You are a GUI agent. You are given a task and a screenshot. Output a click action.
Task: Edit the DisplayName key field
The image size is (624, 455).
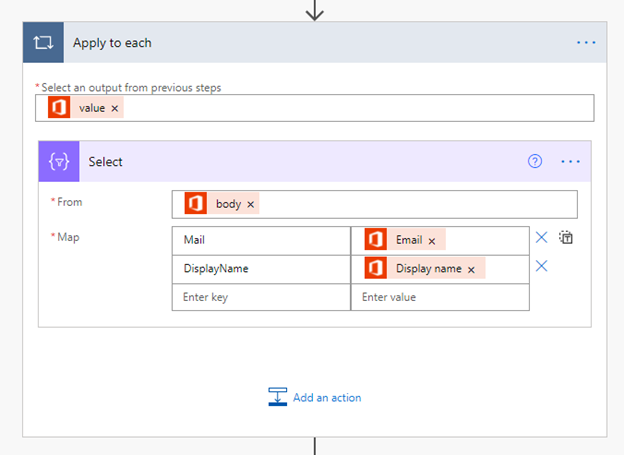coord(261,269)
